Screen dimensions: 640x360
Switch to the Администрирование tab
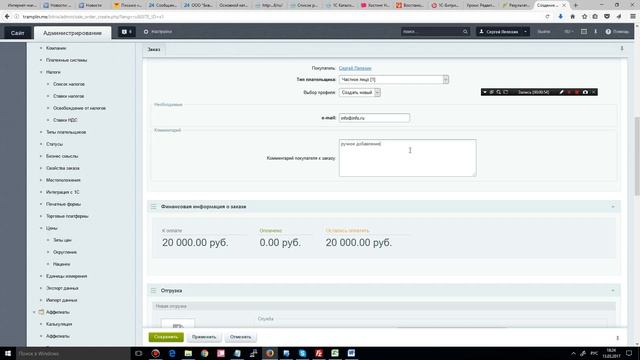72,33
